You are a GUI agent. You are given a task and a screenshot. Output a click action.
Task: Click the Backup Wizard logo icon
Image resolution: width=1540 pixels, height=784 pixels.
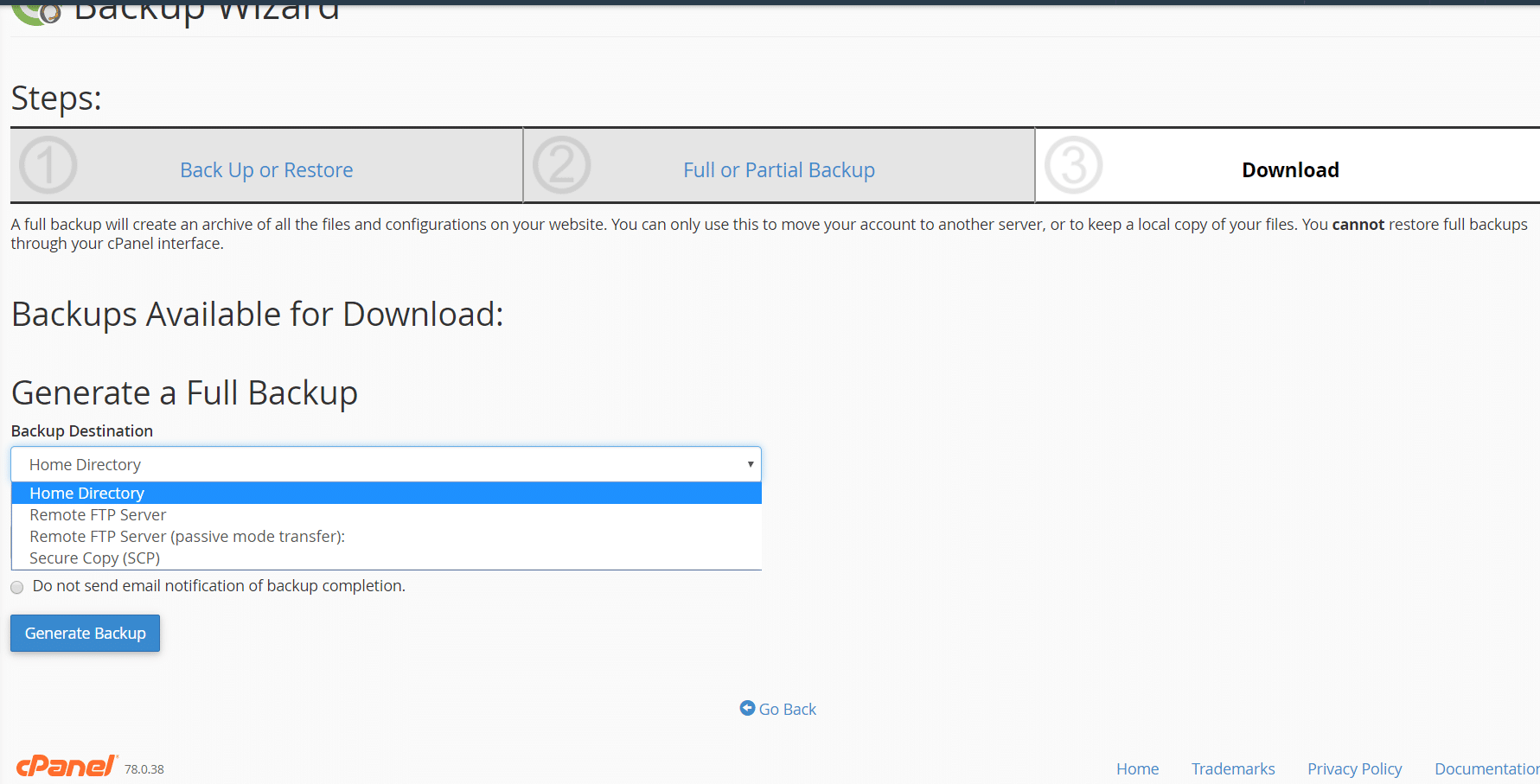36,12
